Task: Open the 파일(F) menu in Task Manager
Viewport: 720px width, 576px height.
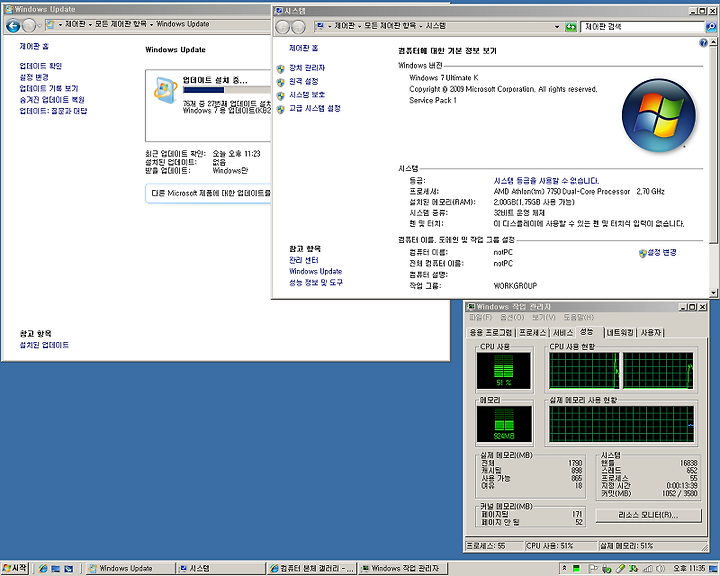Action: 480,317
